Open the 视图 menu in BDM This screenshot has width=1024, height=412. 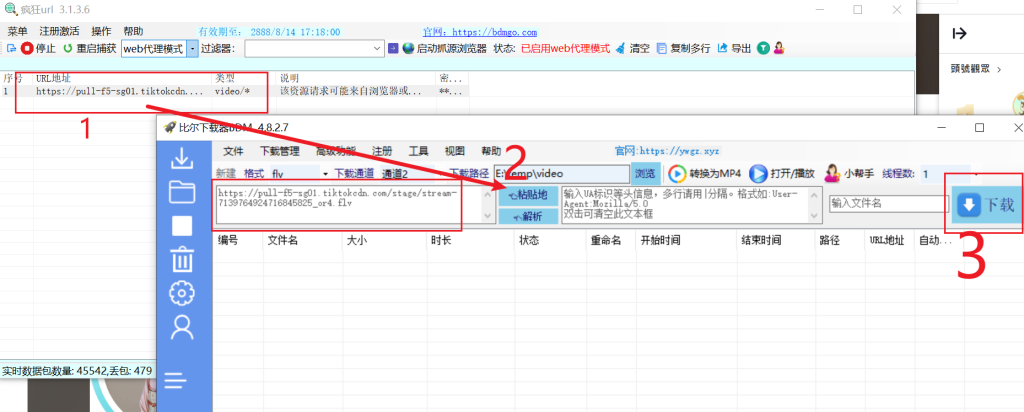coord(455,151)
